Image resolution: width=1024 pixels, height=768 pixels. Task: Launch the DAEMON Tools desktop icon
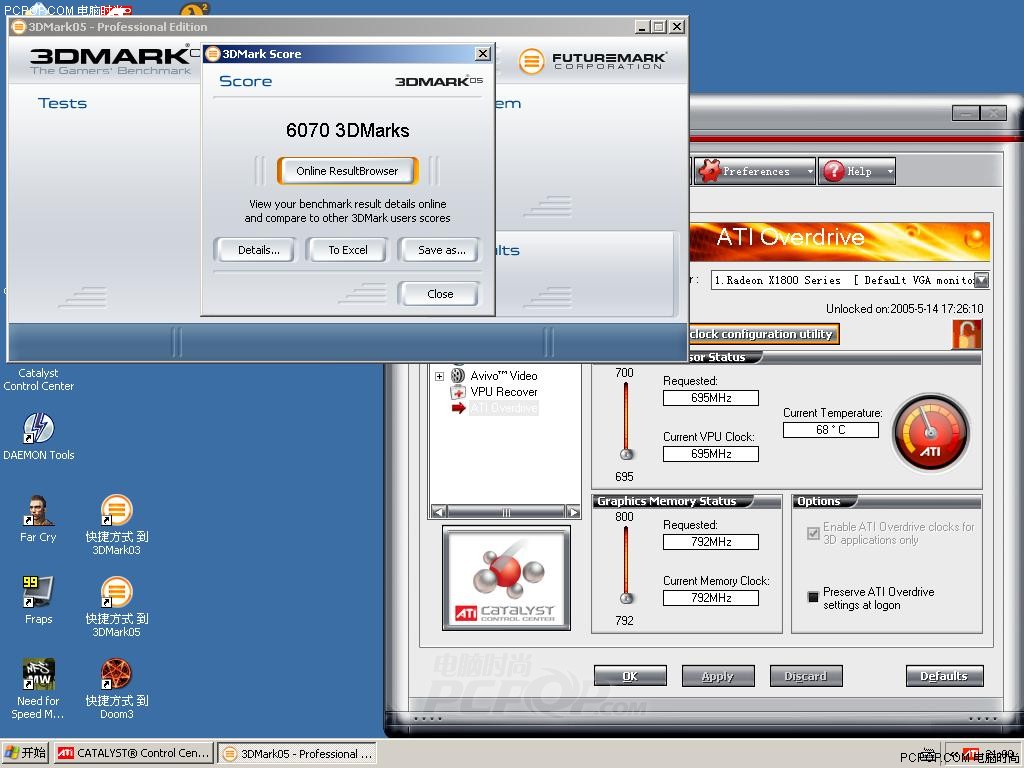(38, 429)
